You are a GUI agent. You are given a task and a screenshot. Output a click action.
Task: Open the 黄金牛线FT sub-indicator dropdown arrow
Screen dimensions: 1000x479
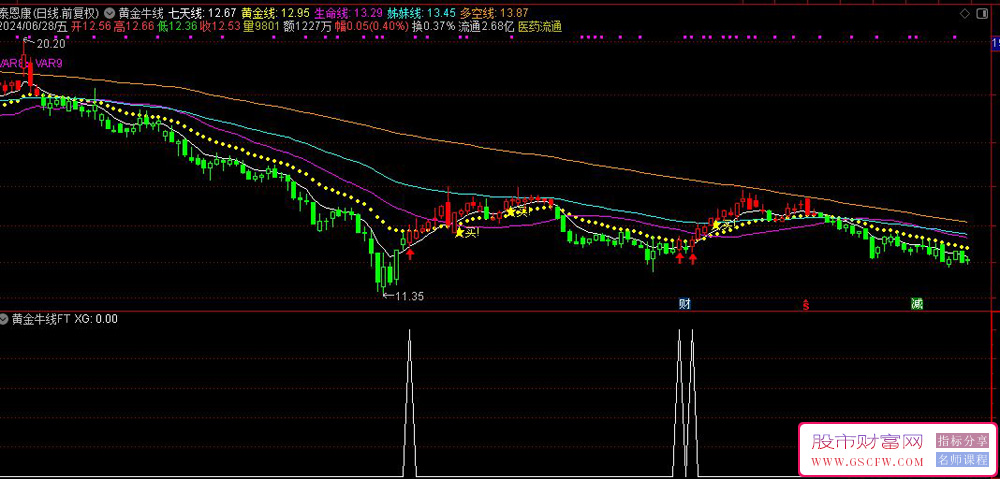click(5, 320)
